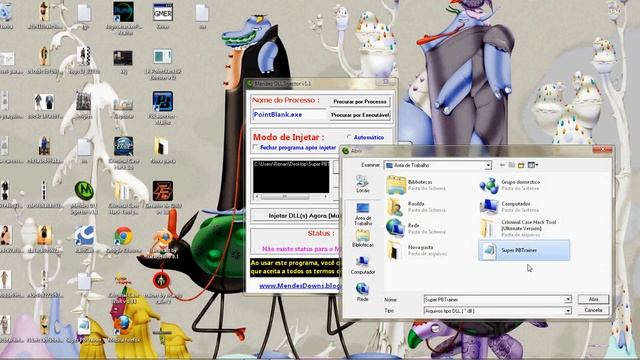The height and width of the screenshot is (360, 640).
Task: Expand the Examinar location dropdown
Action: 488,165
